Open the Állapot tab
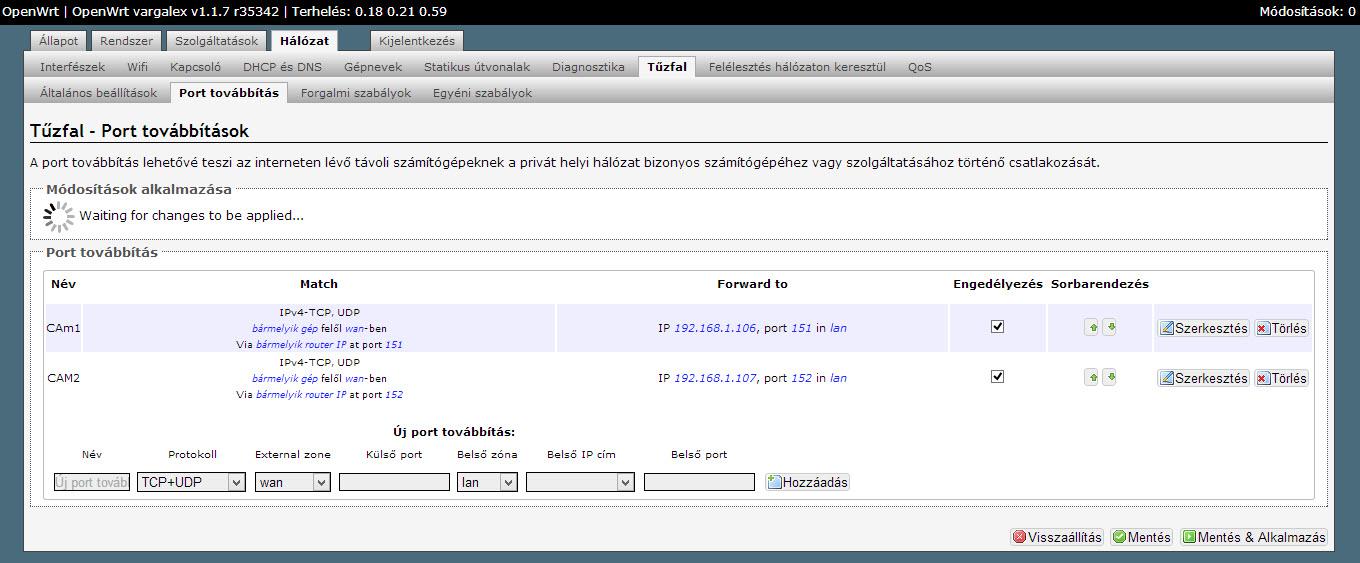This screenshot has height=563, width=1360. [x=60, y=41]
